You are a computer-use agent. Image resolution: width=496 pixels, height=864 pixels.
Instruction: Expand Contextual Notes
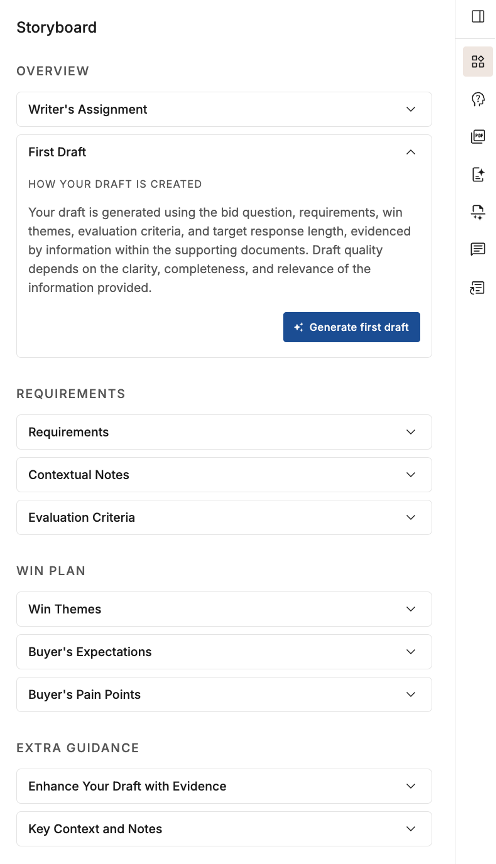[224, 474]
